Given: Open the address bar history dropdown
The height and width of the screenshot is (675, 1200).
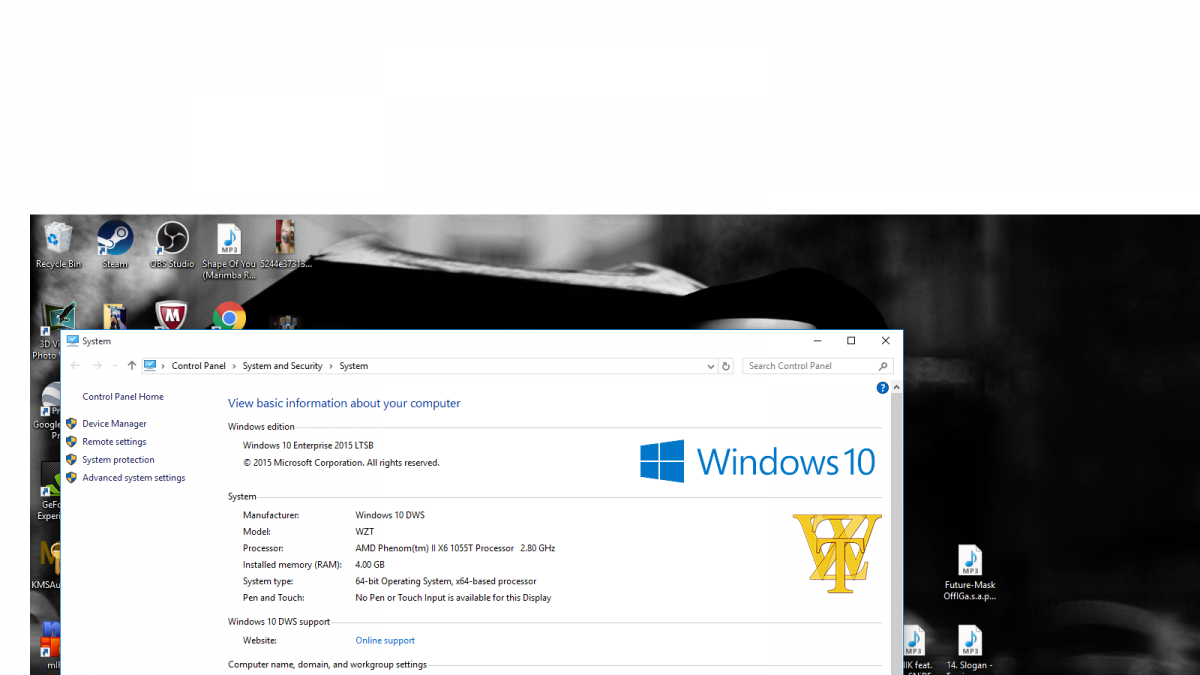Looking at the screenshot, I should 711,366.
